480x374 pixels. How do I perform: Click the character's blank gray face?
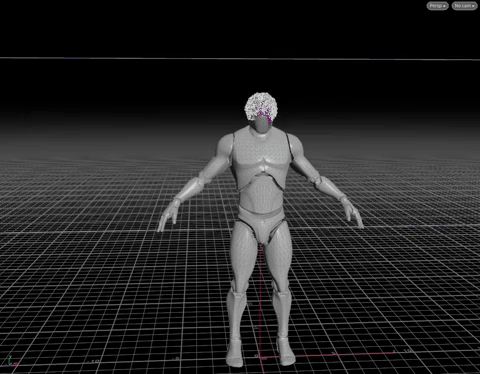click(262, 125)
